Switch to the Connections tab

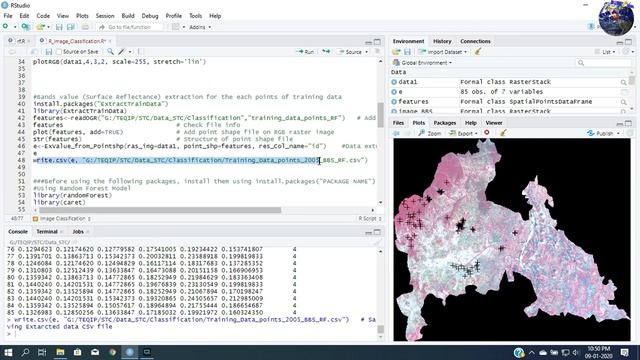click(x=475, y=41)
